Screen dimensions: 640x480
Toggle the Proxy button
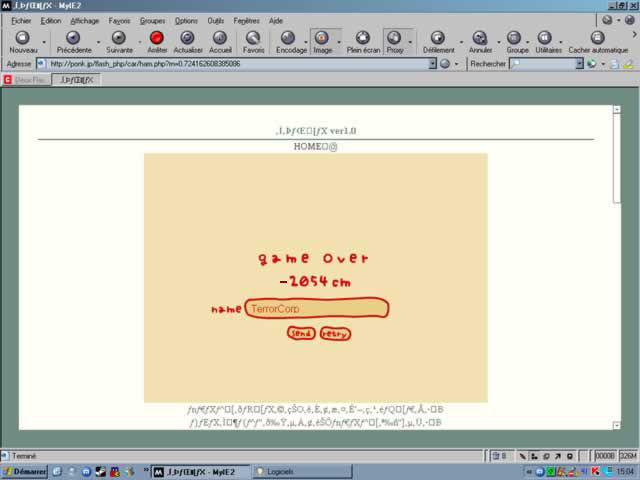(x=395, y=39)
